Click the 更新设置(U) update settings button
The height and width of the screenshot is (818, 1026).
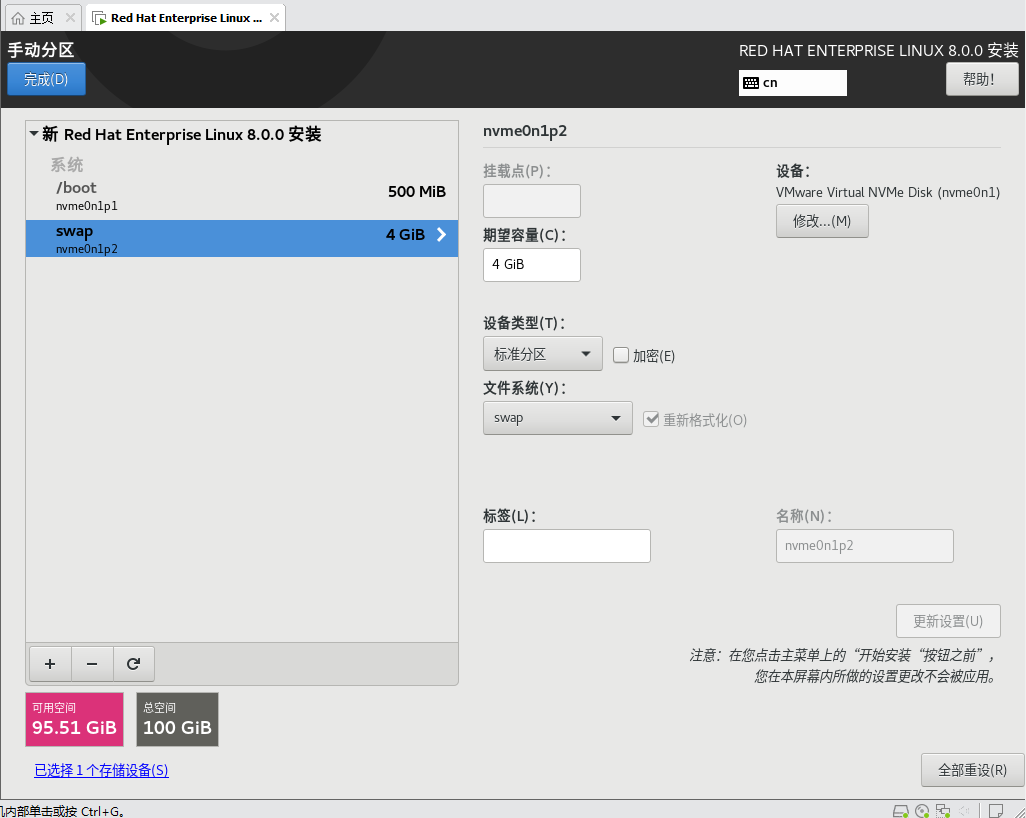pyautogui.click(x=948, y=621)
